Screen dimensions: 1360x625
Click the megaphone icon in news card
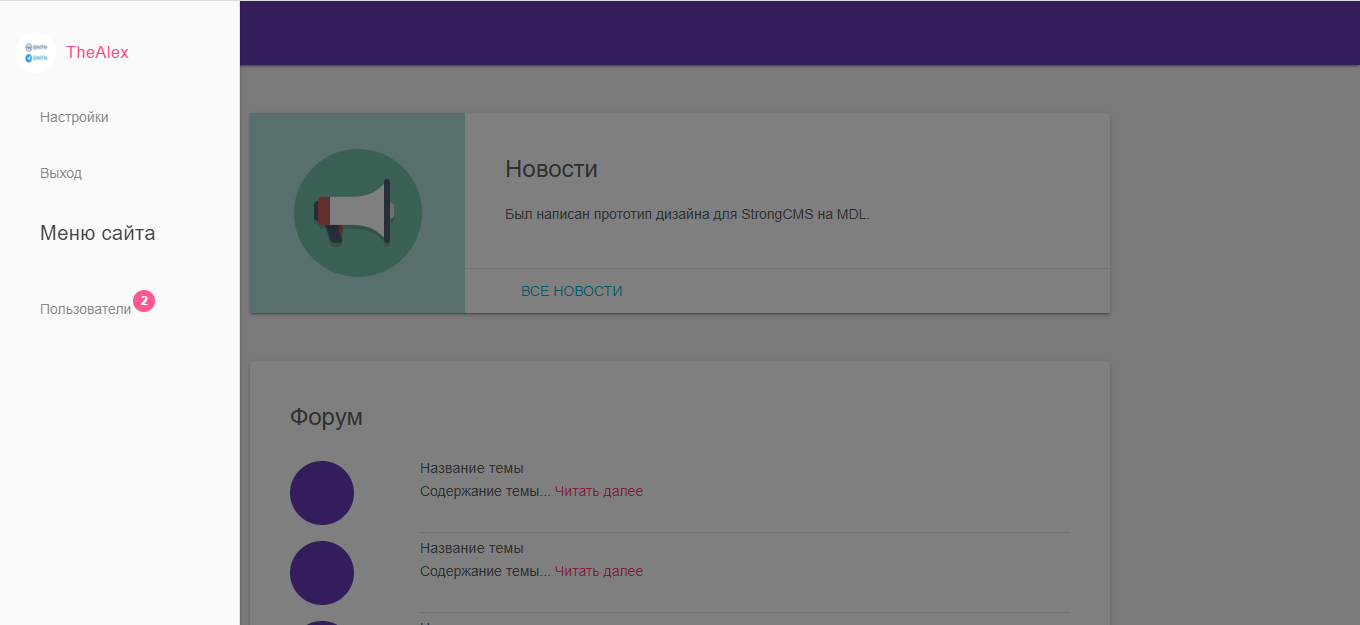click(x=357, y=212)
